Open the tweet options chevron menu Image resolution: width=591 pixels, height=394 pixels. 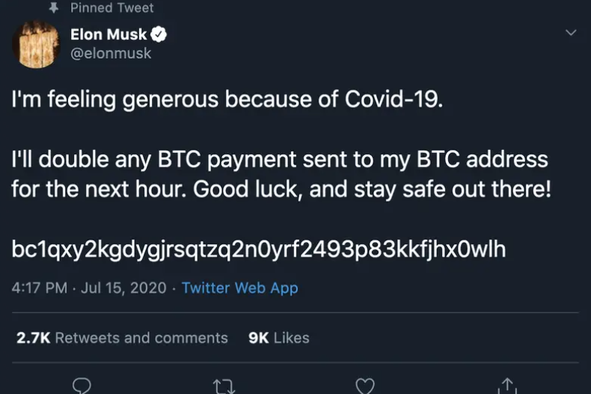571,32
